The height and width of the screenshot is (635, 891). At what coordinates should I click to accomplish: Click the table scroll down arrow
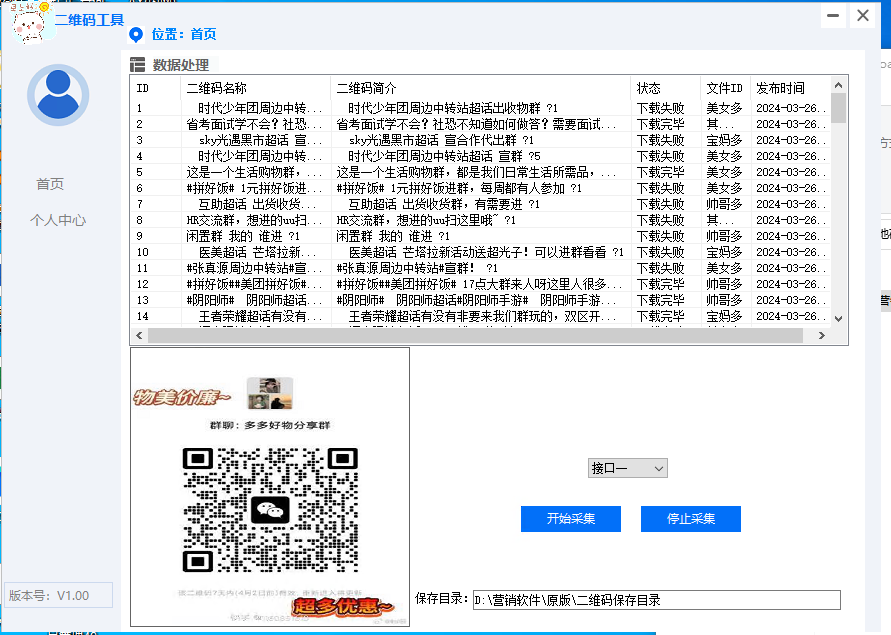pos(838,318)
